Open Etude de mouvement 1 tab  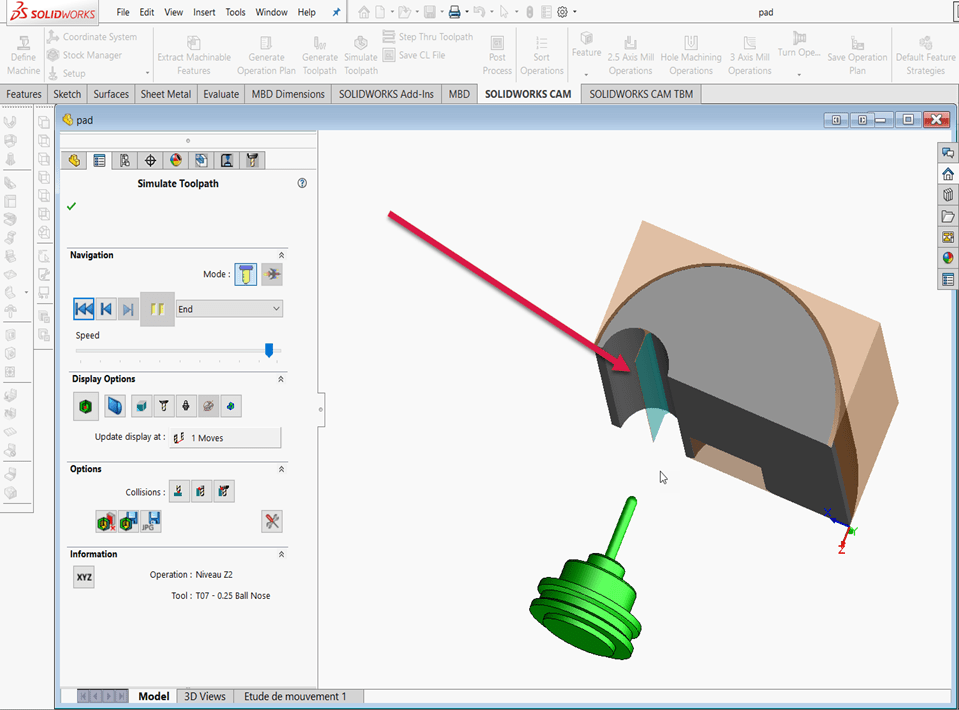pyautogui.click(x=295, y=696)
